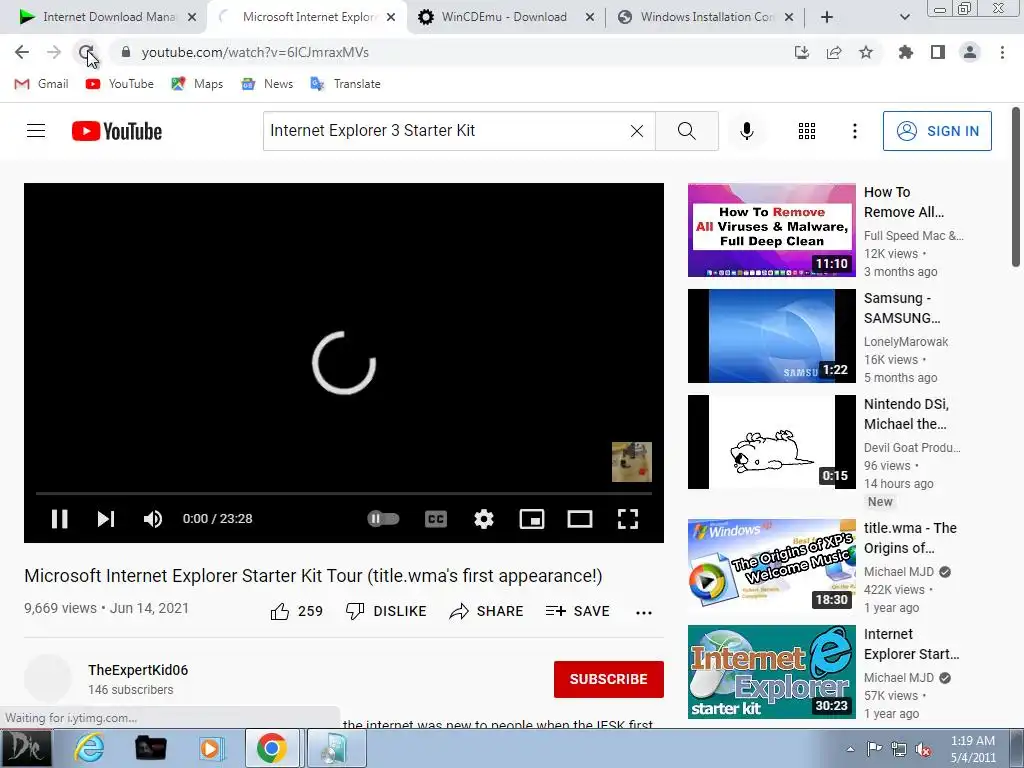This screenshot has width=1024, height=768.
Task: Subscribe to TheExpertKid06
Action: point(609,679)
